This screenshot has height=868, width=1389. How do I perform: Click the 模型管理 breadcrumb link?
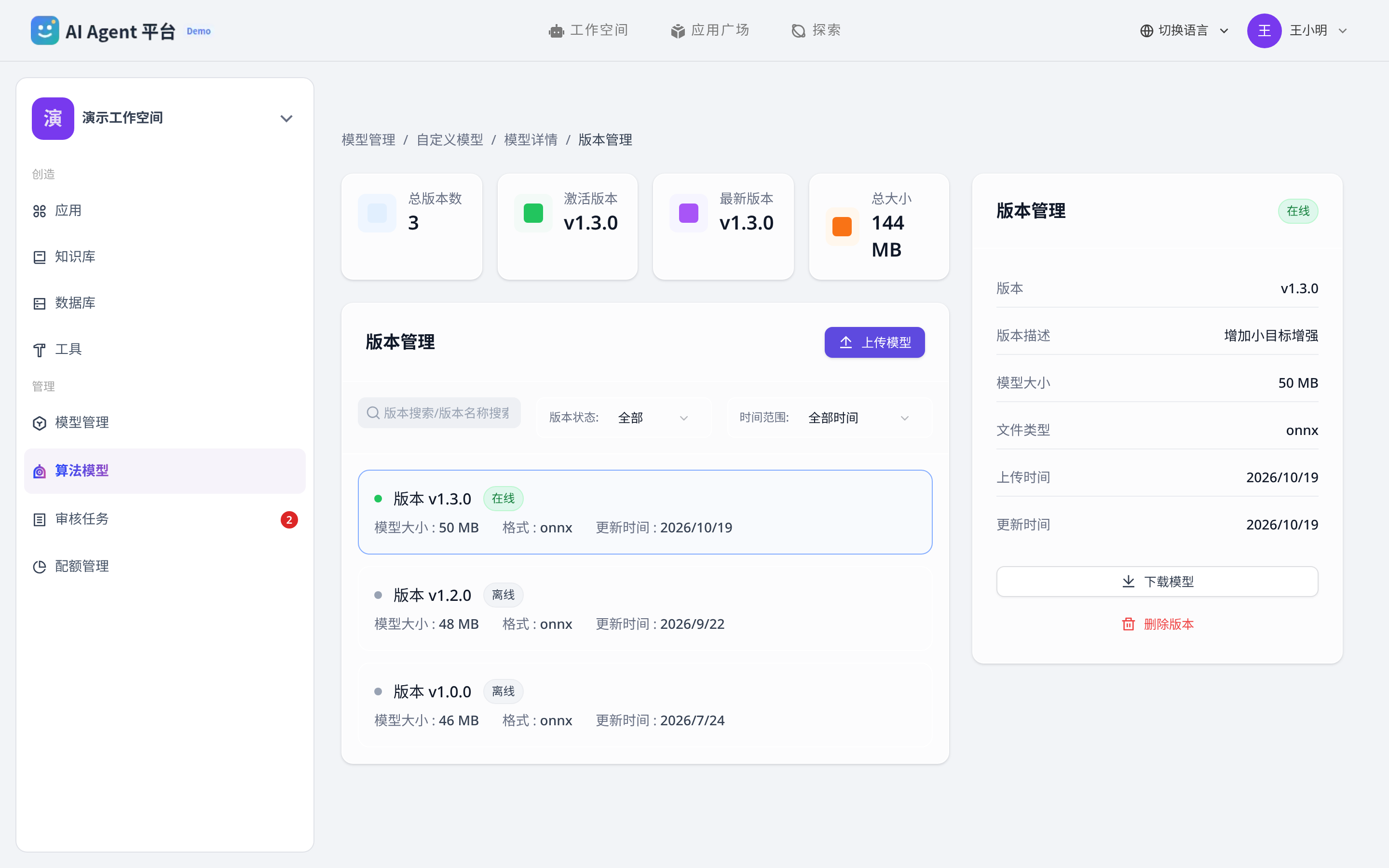pyautogui.click(x=368, y=140)
